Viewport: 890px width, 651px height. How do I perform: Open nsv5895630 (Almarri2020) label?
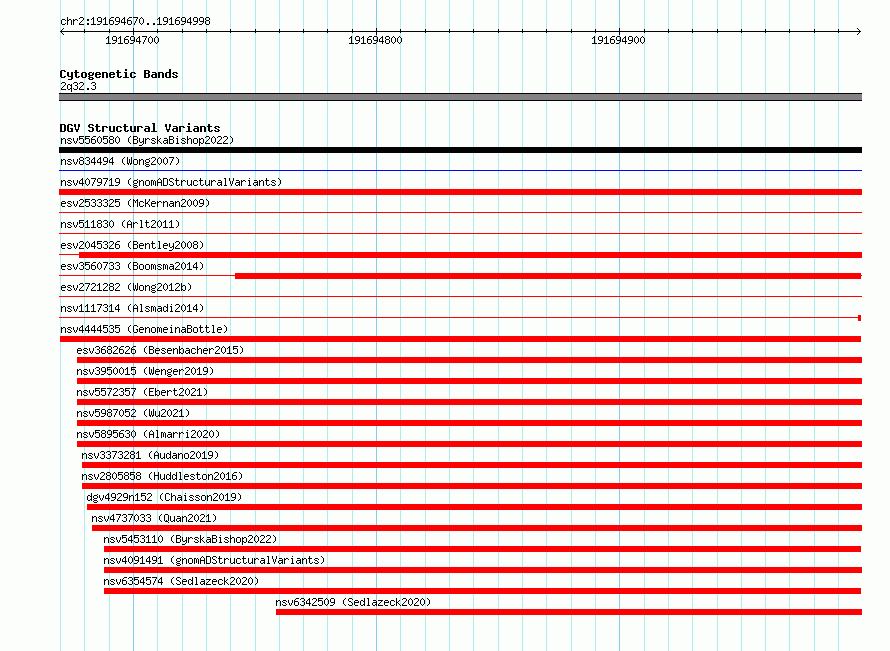pyautogui.click(x=148, y=434)
